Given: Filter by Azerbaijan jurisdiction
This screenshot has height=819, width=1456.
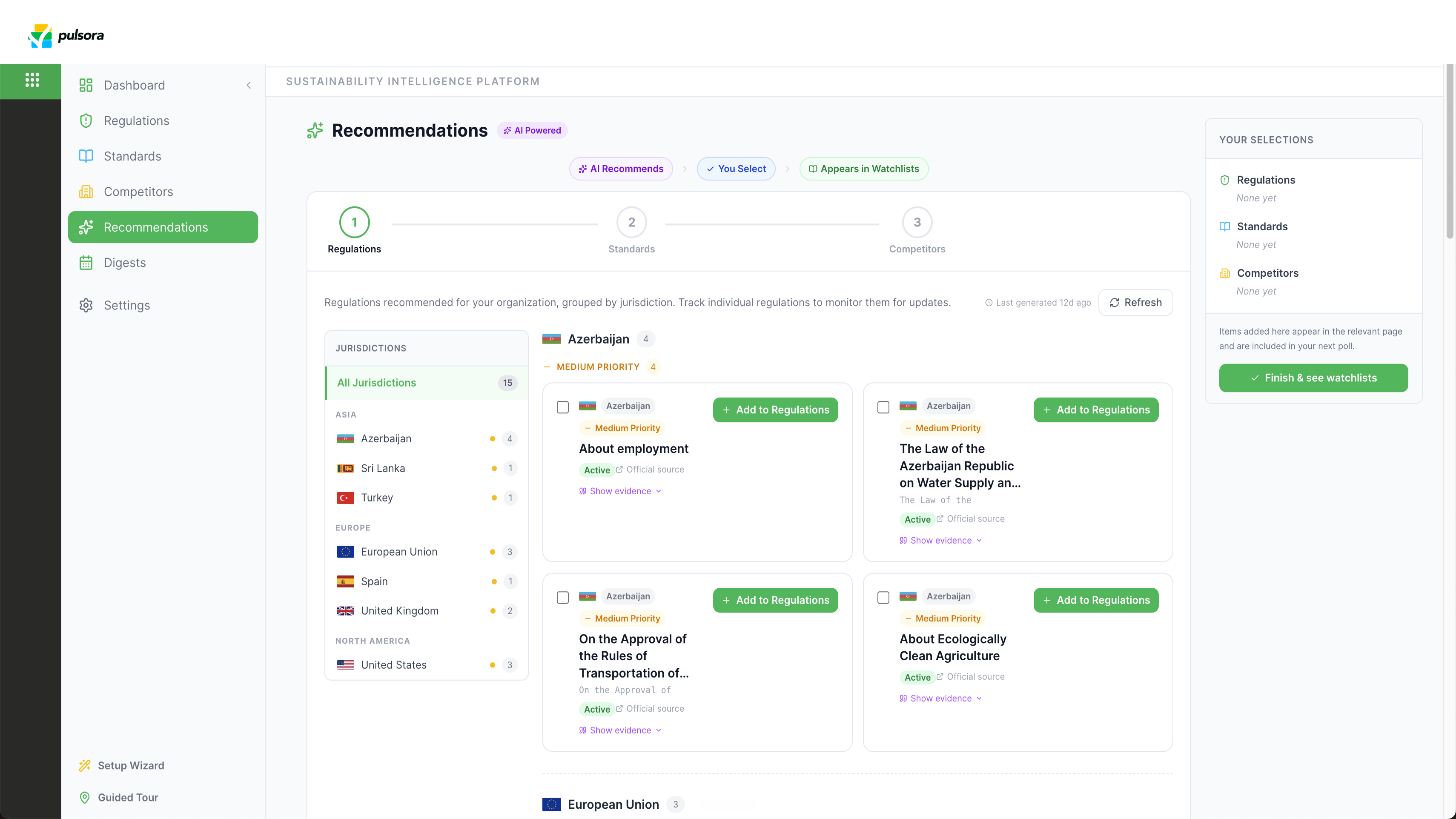Looking at the screenshot, I should point(427,438).
